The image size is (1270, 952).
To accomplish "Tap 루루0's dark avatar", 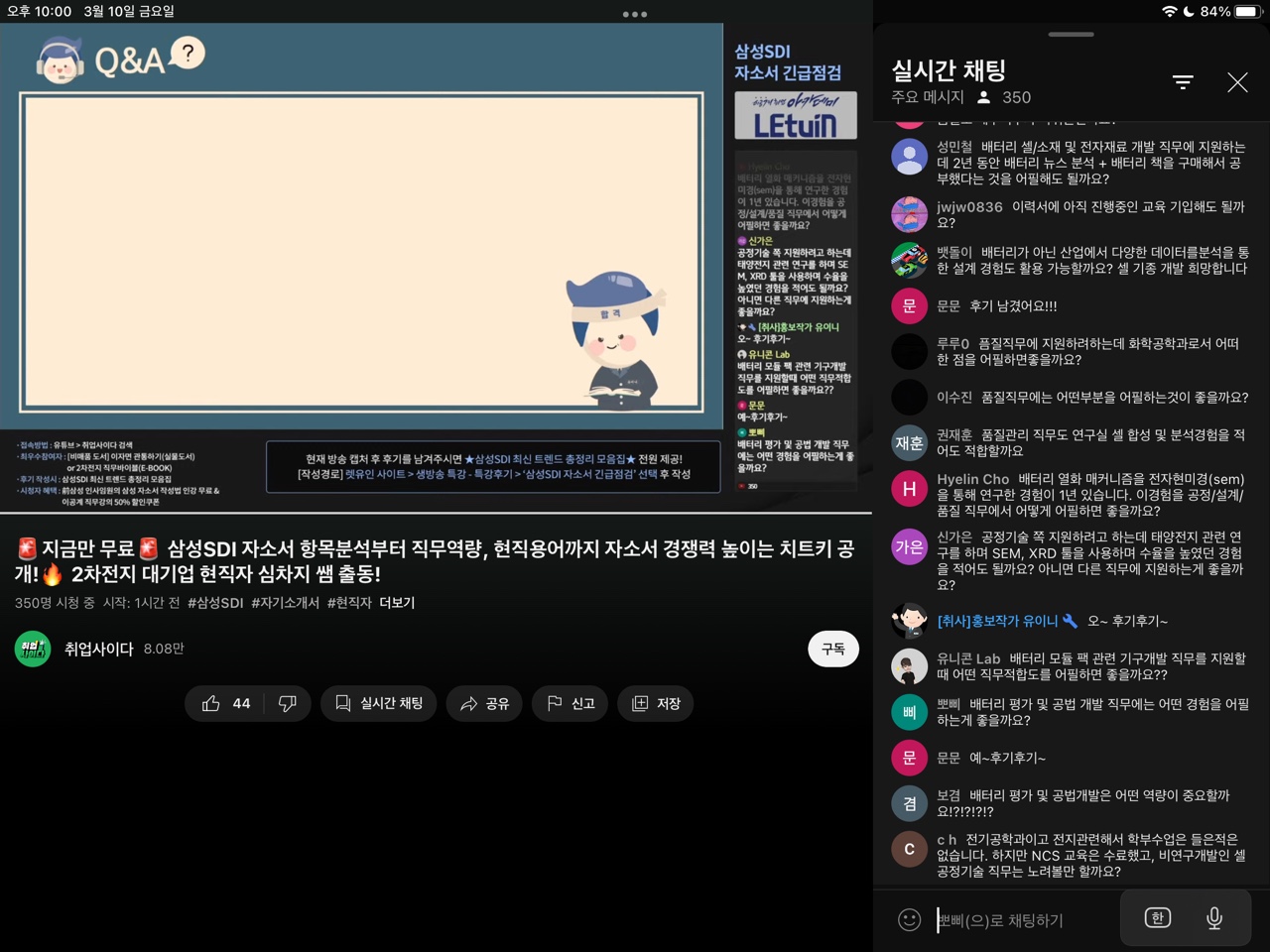I will [x=909, y=351].
